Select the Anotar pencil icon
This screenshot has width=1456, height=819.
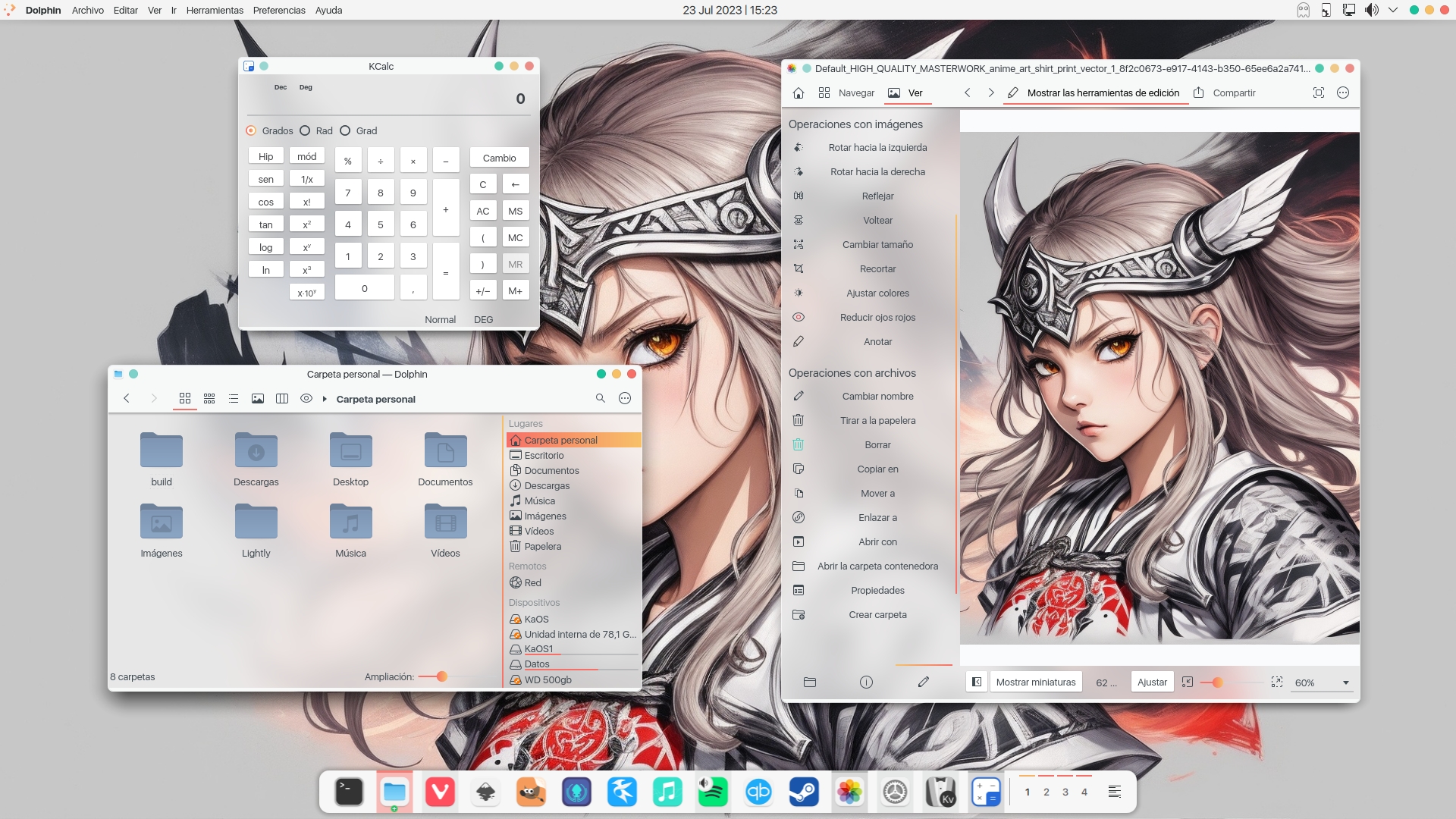click(799, 341)
